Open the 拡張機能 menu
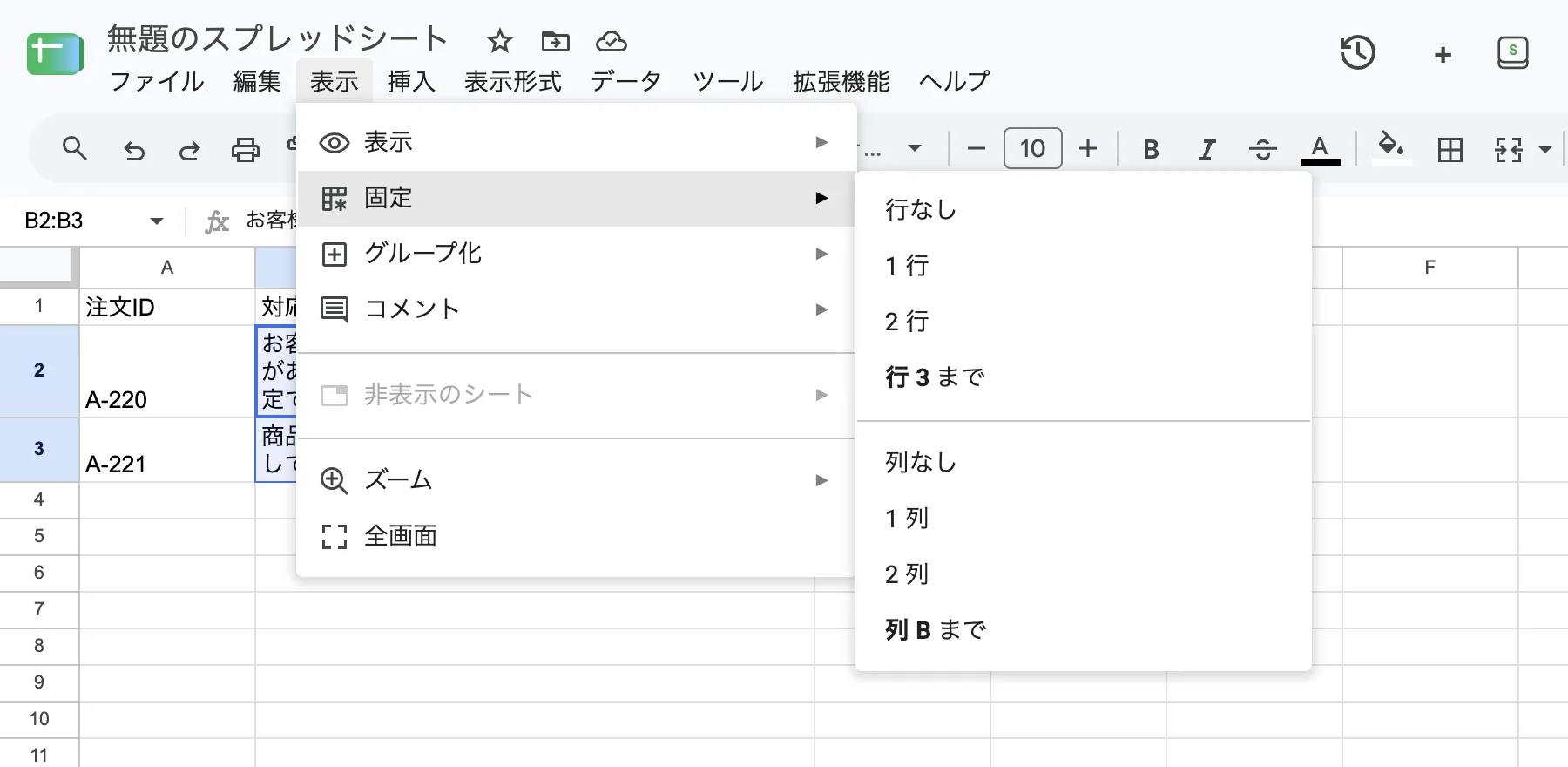This screenshot has width=1568, height=767. click(x=841, y=81)
